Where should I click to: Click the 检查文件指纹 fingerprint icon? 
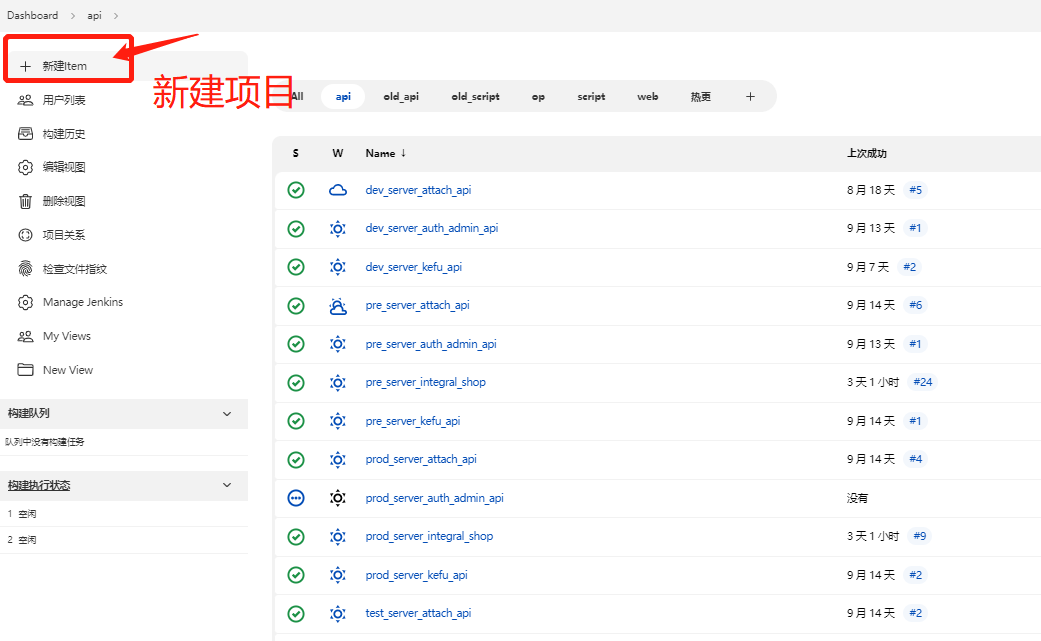[26, 268]
